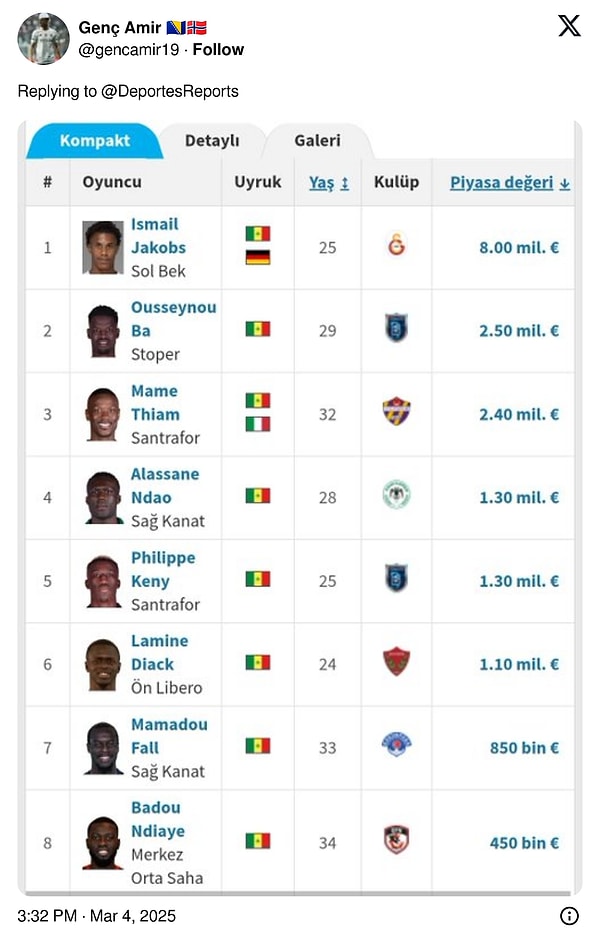Open Gaziantep crest beside Badou Ndiaye
Viewport: 600px width, 946px height.
click(x=396, y=840)
